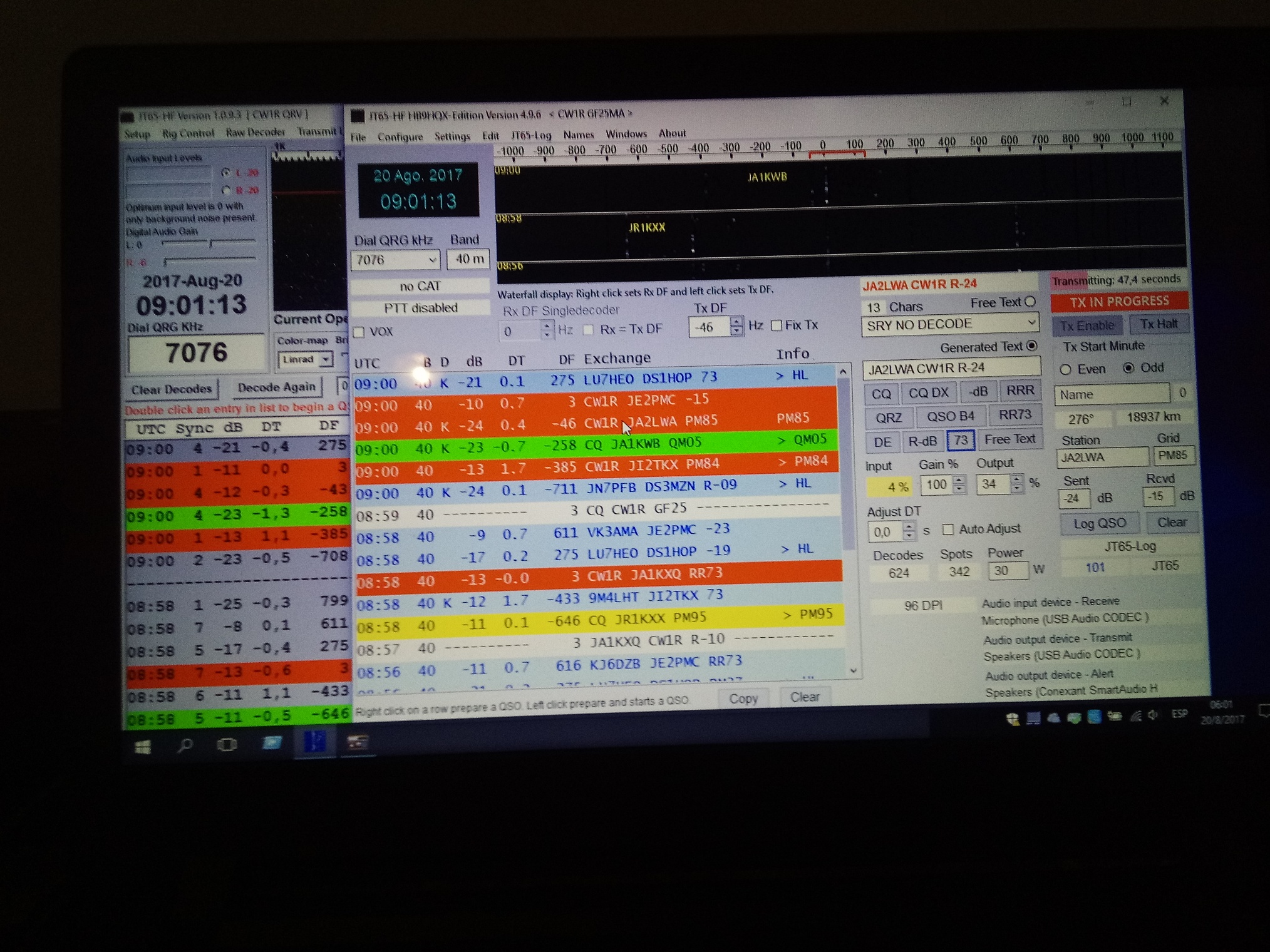Enable the VOX checkbox
This screenshot has width=1270, height=952.
(359, 332)
